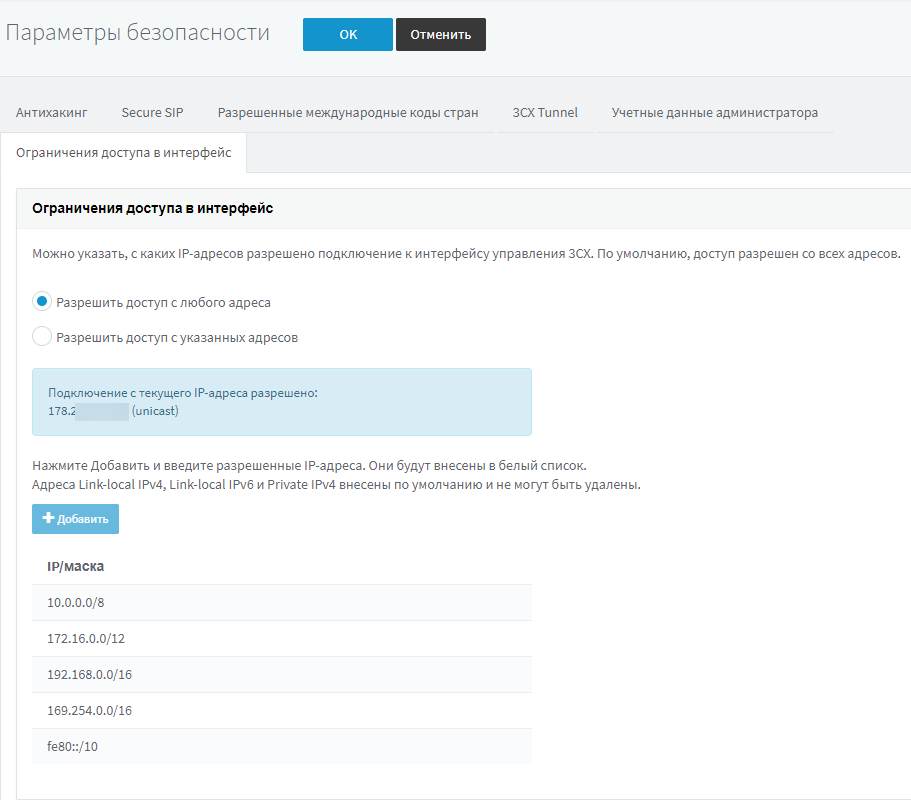Open 'Учетные данные администратора' tab
This screenshot has width=911, height=800.
715,113
